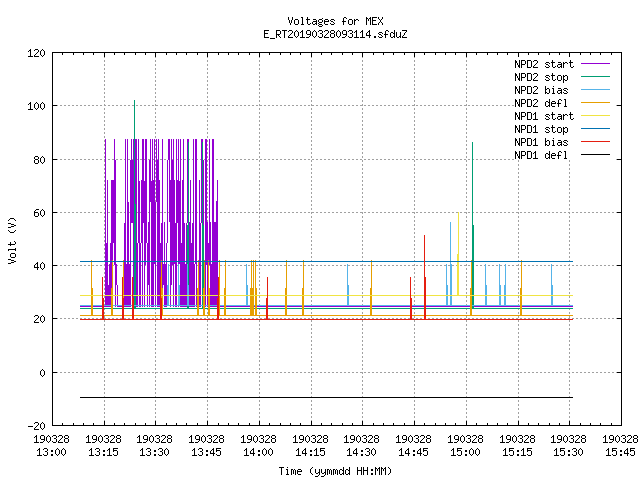
Task: Click the y-axis tick value -20
Action: pos(36,426)
